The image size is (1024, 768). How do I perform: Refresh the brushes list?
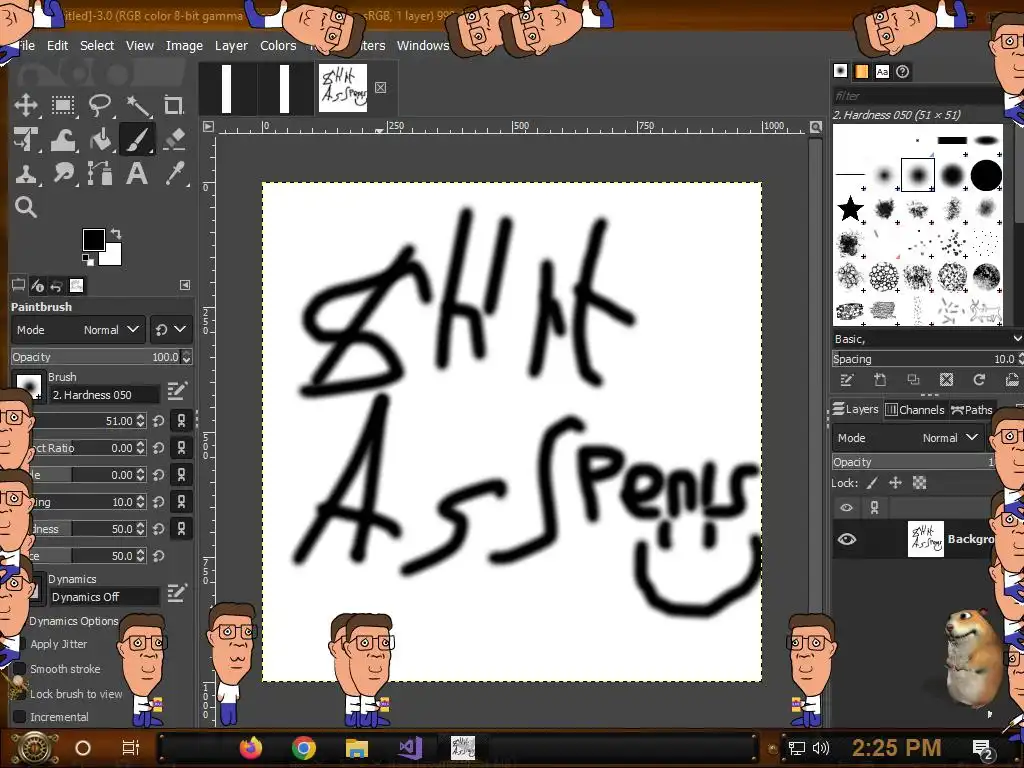(978, 379)
